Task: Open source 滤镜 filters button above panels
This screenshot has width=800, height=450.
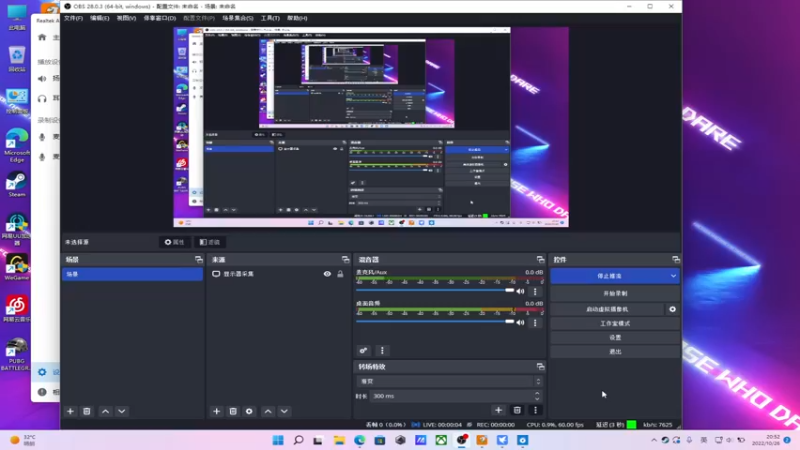Action: [x=210, y=242]
